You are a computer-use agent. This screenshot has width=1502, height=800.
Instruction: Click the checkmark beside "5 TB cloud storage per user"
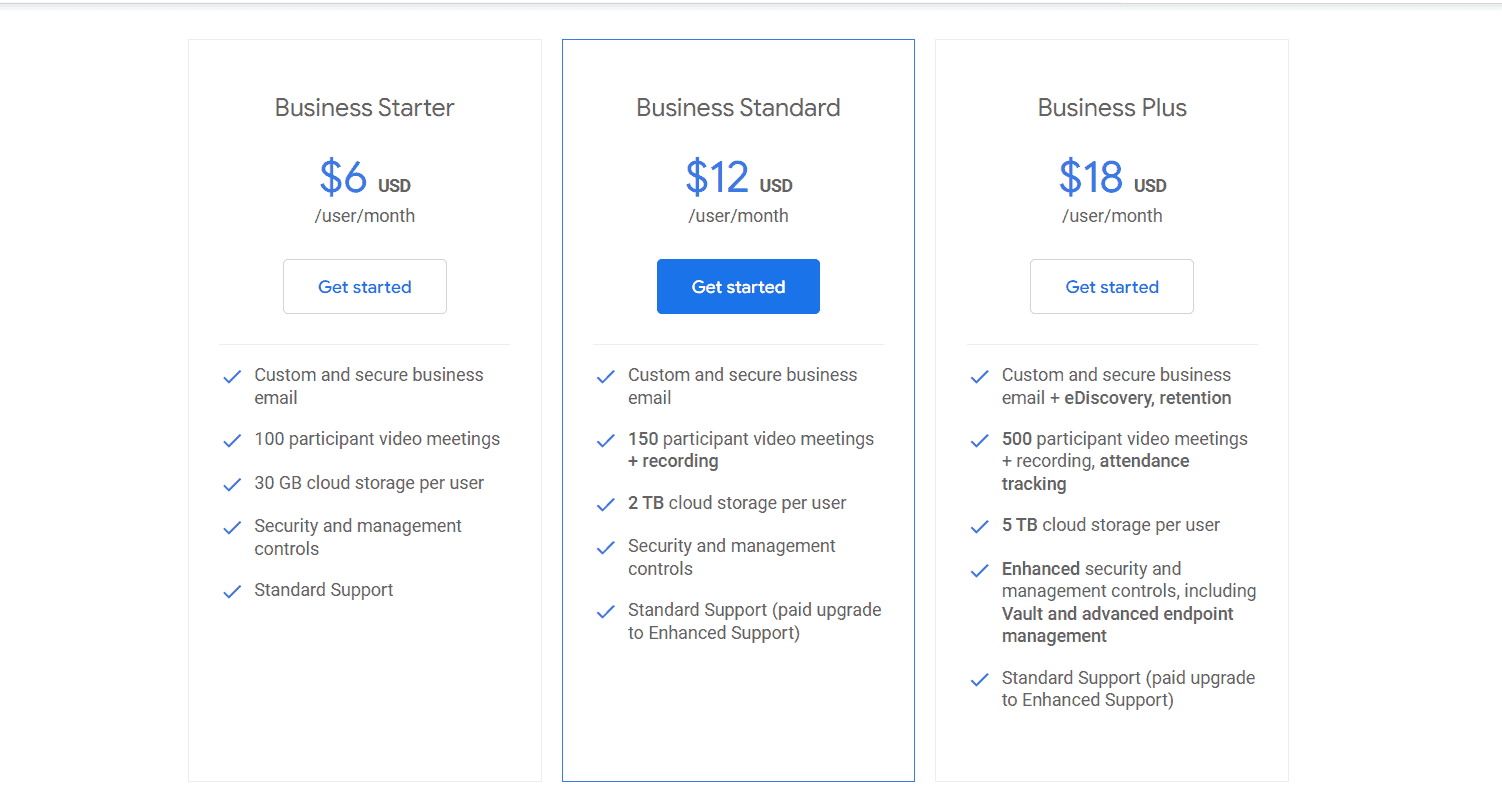point(978,526)
